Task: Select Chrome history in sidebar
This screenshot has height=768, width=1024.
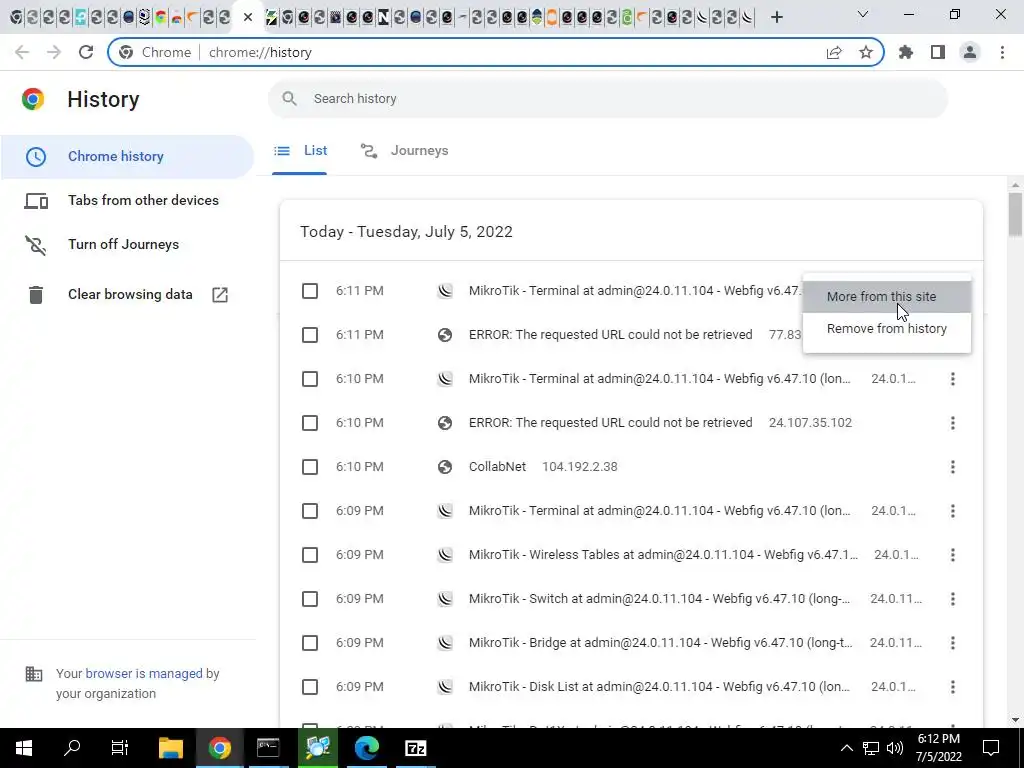Action: click(127, 156)
